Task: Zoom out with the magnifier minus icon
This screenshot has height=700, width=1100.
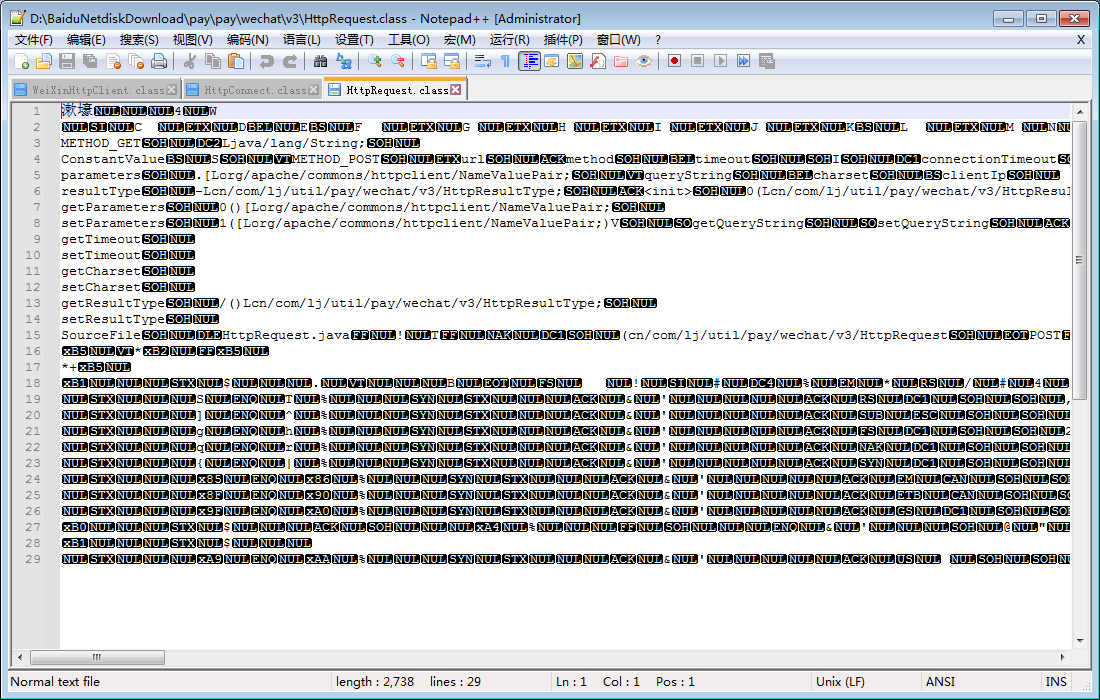Action: click(x=398, y=62)
